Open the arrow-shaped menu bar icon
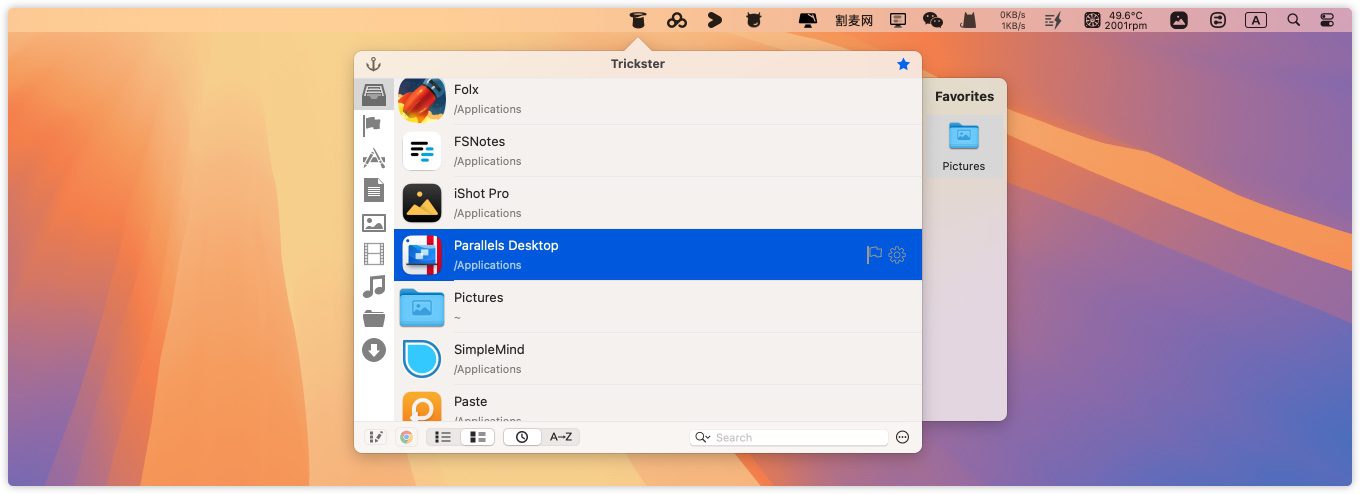This screenshot has height=494, width=1360. pos(715,19)
